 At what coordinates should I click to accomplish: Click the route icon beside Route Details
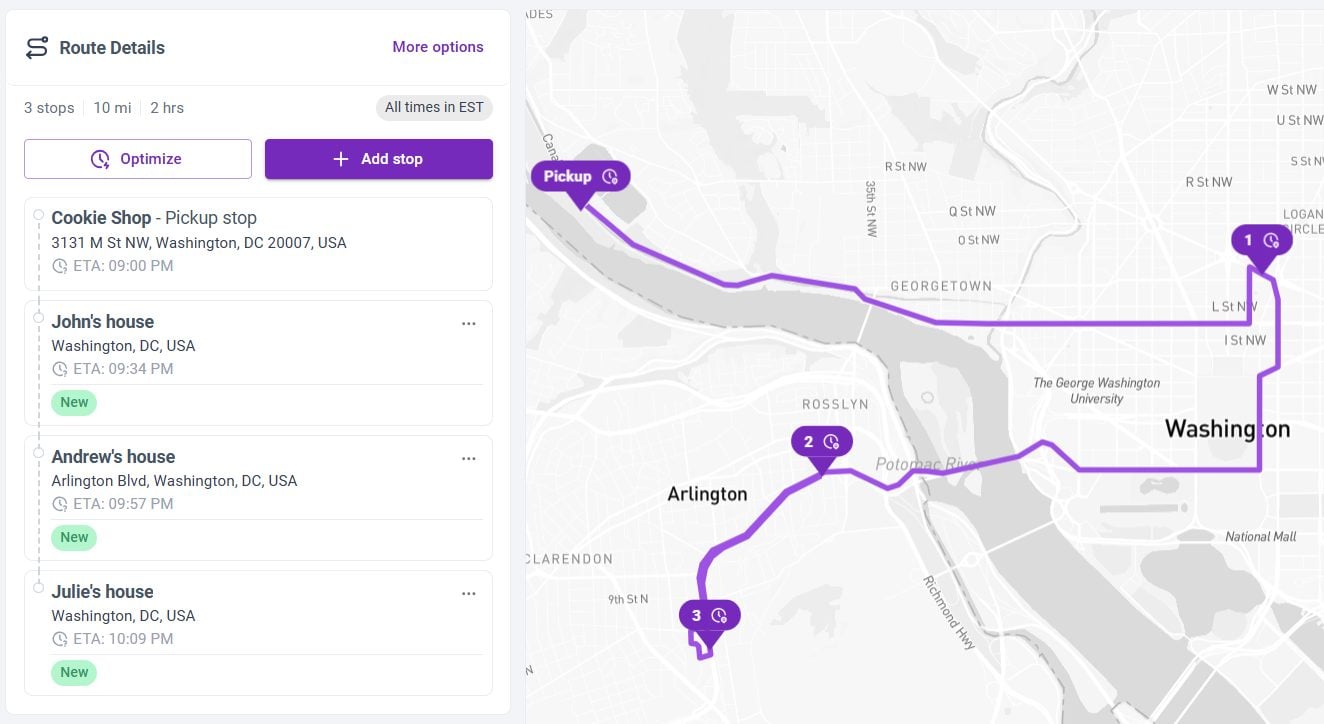click(37, 47)
